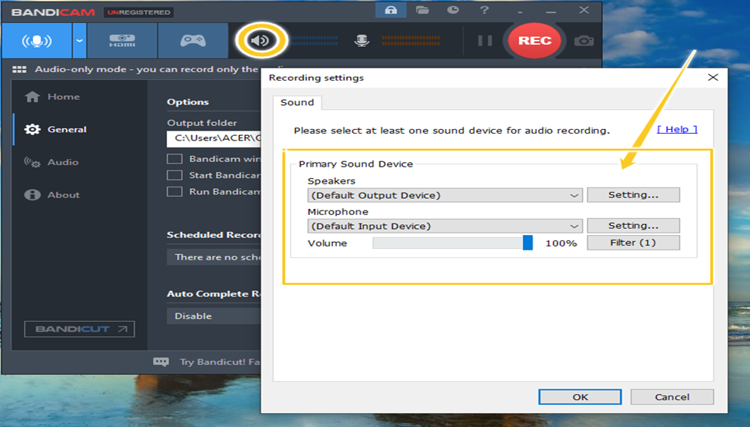Expand the recording mode dropdown arrow
750x427 pixels.
[79, 41]
